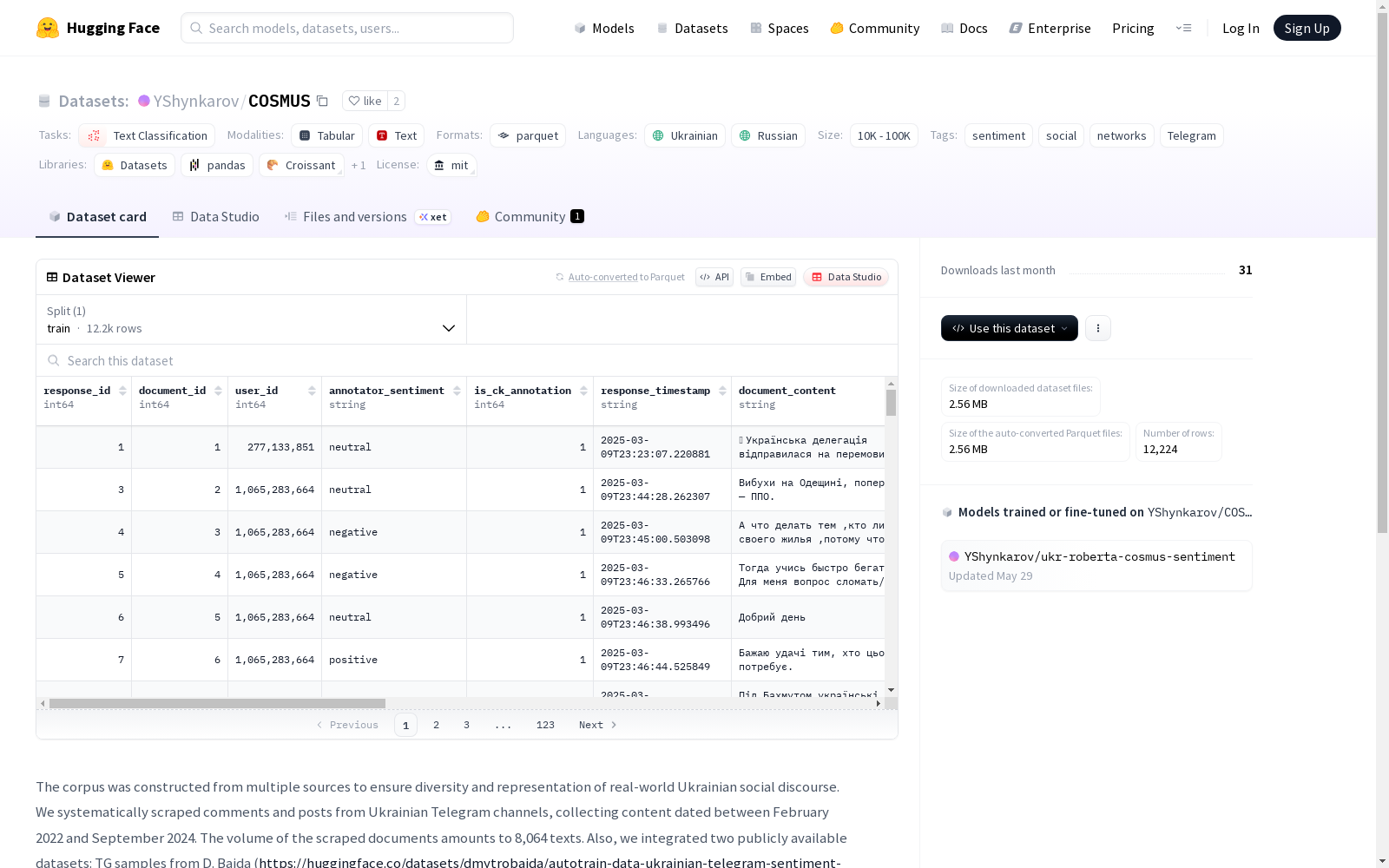
Task: Sort by user_id column arrows
Action: click(312, 391)
